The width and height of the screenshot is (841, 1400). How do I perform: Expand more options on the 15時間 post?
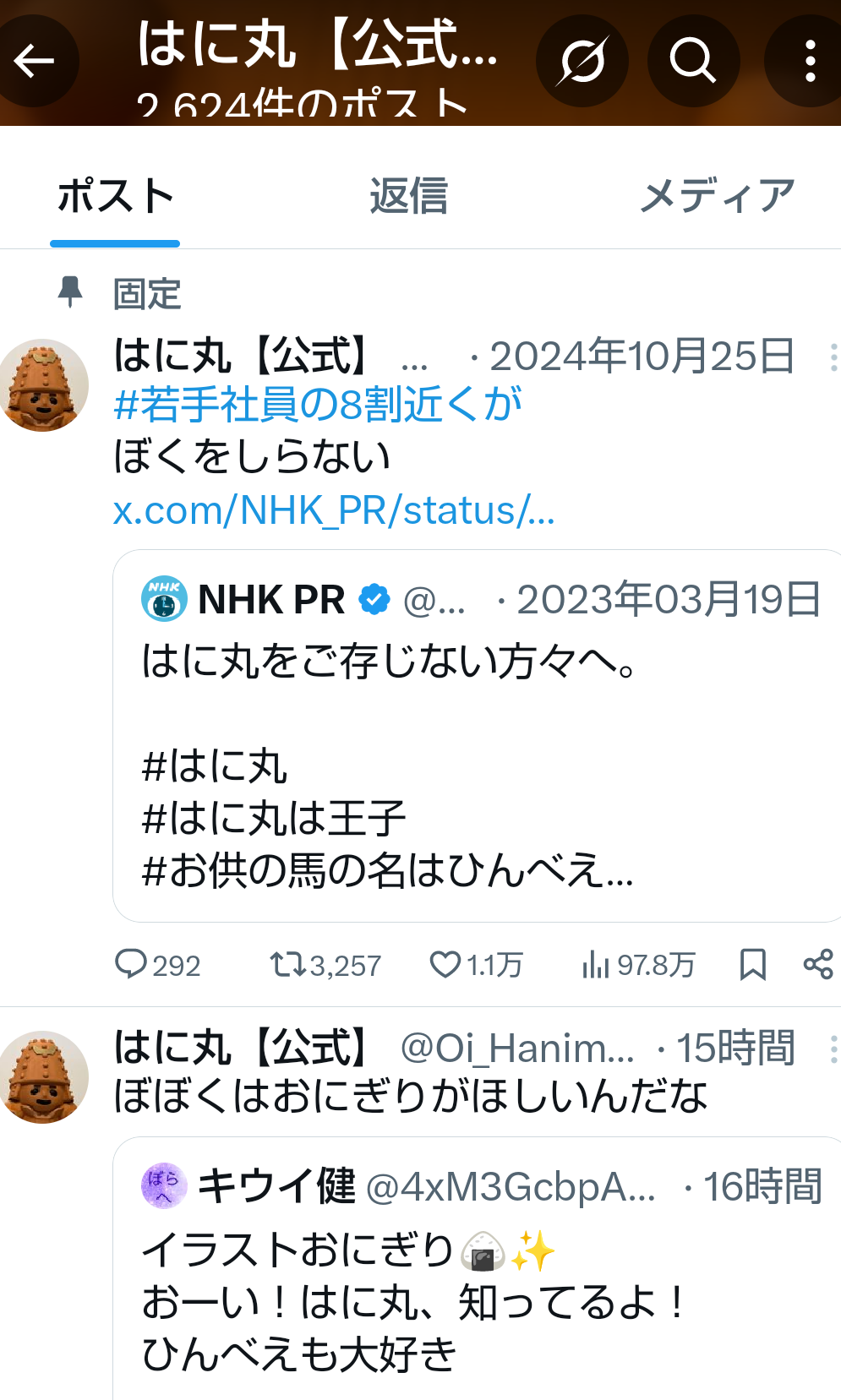[x=833, y=1049]
